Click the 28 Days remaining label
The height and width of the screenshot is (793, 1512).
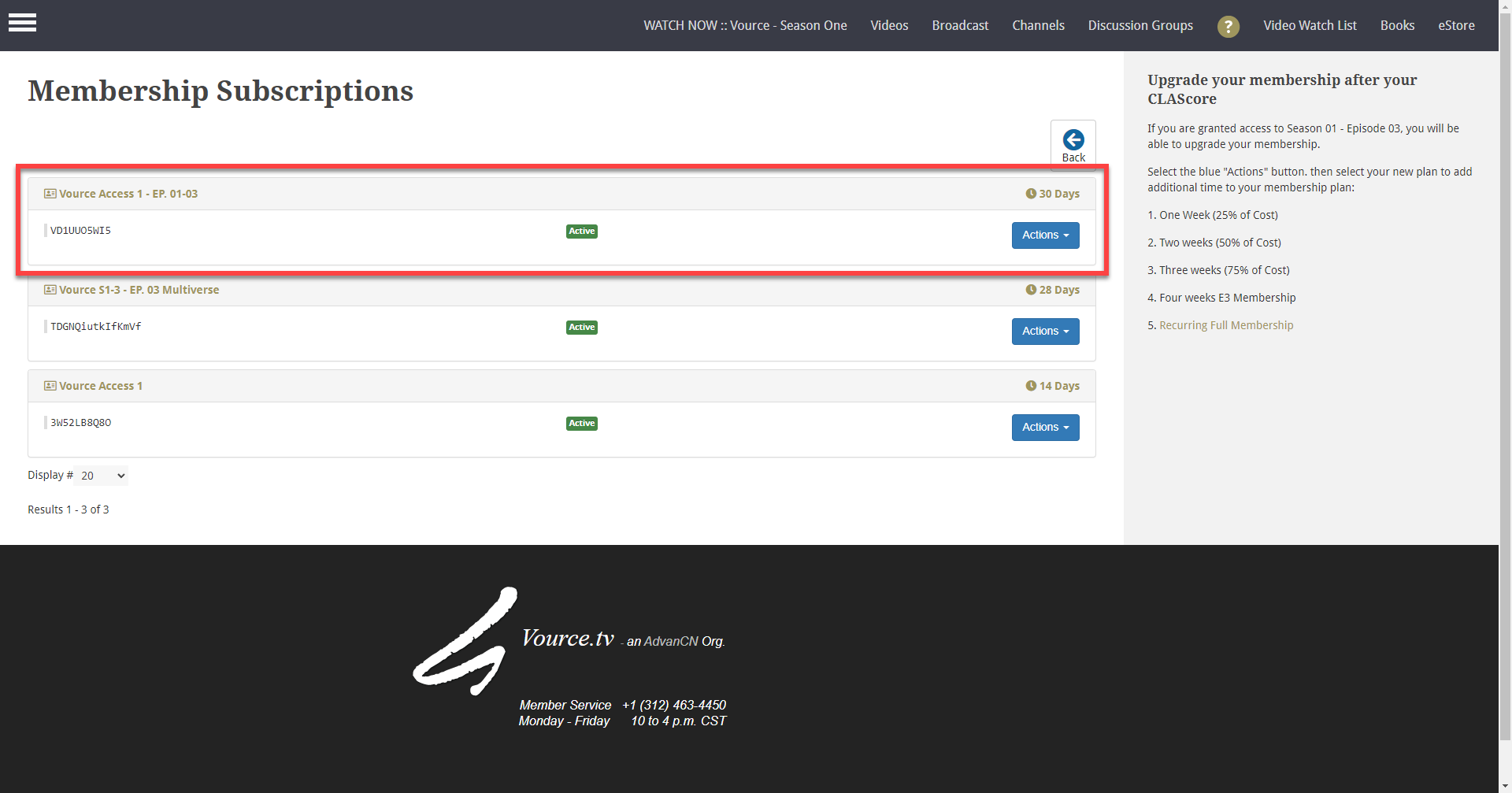(1059, 290)
